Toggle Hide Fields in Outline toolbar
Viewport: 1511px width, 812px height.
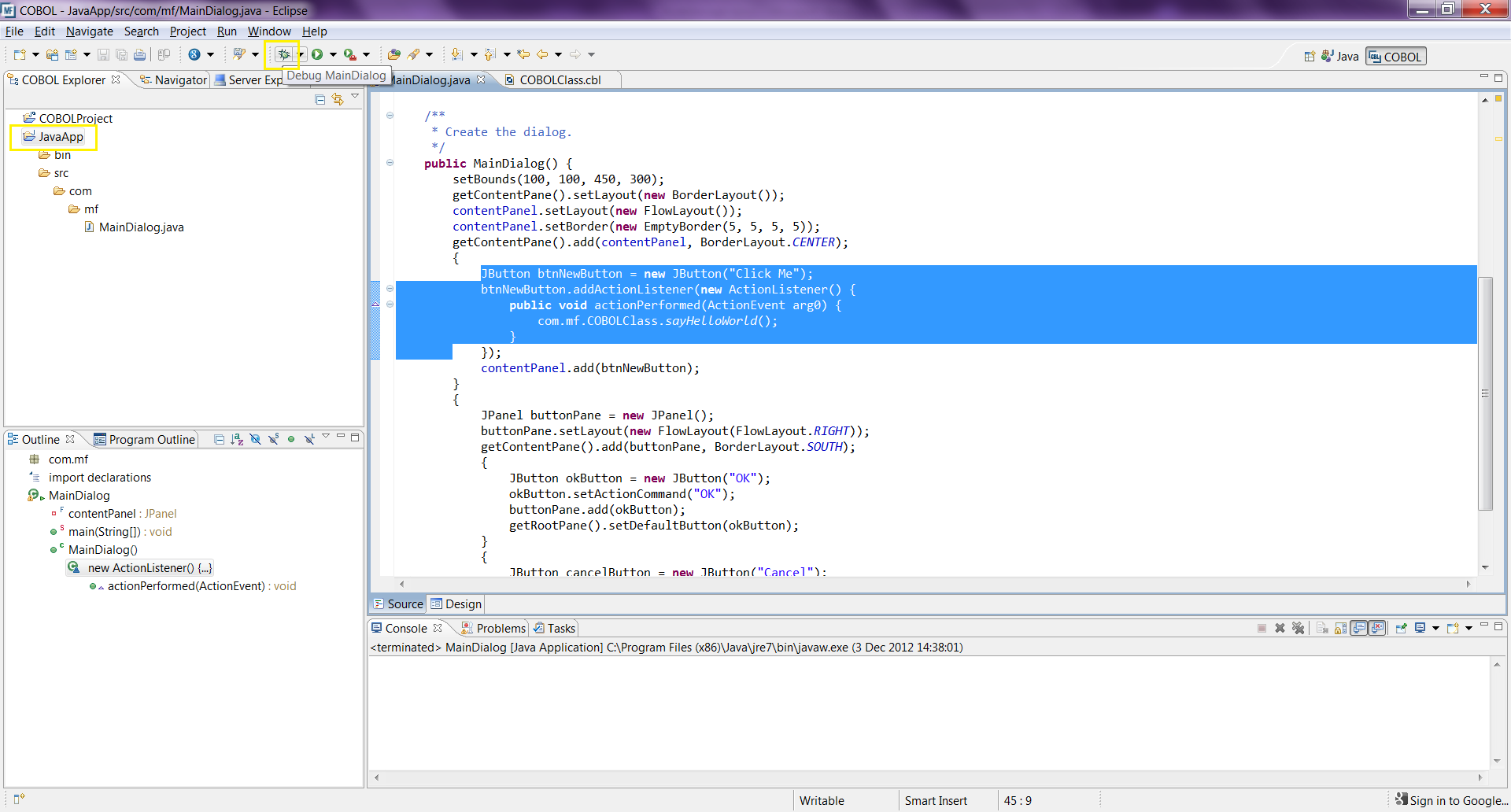(x=255, y=439)
